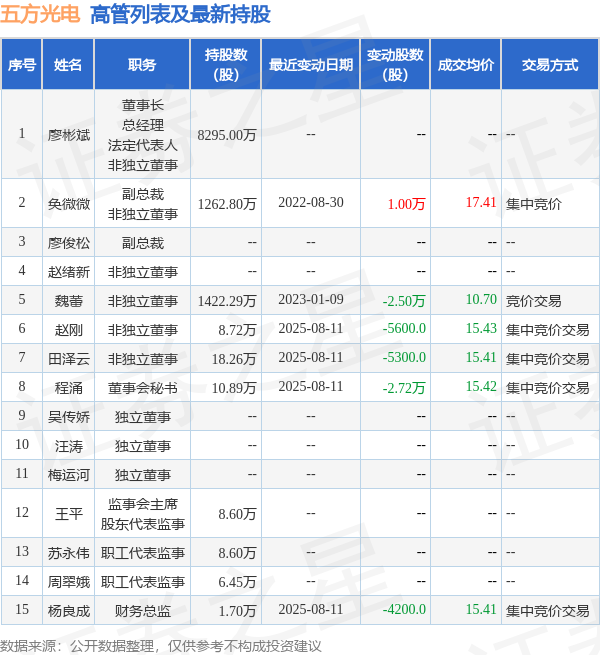The image size is (600, 655).
Task: Click the holding value 8.72万
Action: point(237,330)
